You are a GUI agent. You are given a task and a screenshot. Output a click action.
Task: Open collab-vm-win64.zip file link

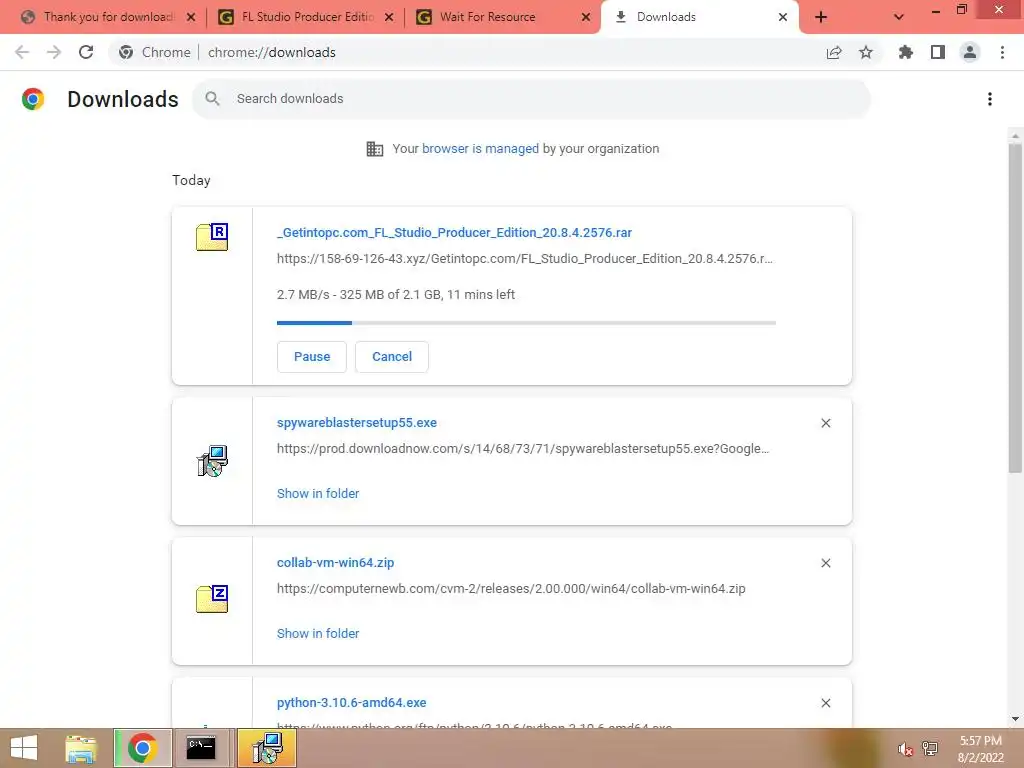coord(336,562)
